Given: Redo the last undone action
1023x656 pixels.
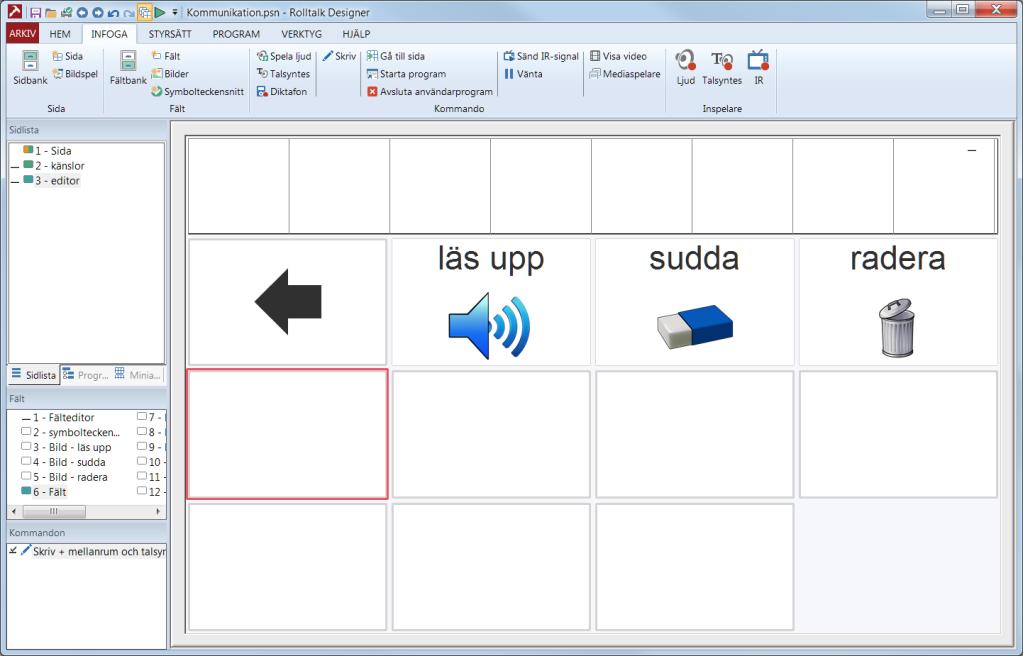Looking at the screenshot, I should (x=129, y=12).
